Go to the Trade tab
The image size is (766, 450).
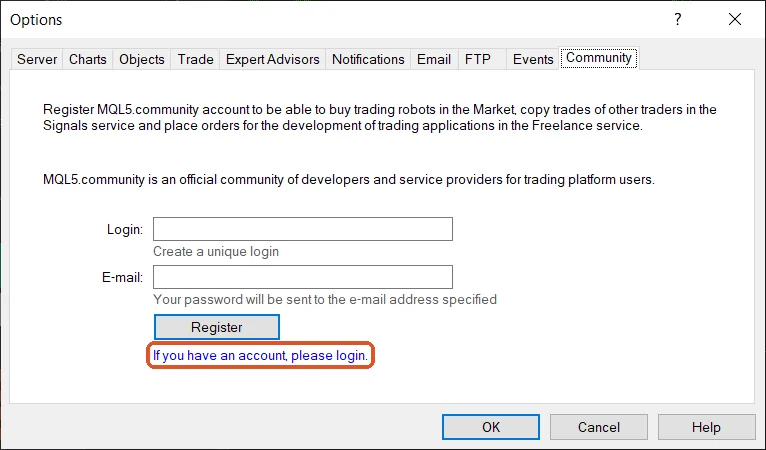(195, 59)
